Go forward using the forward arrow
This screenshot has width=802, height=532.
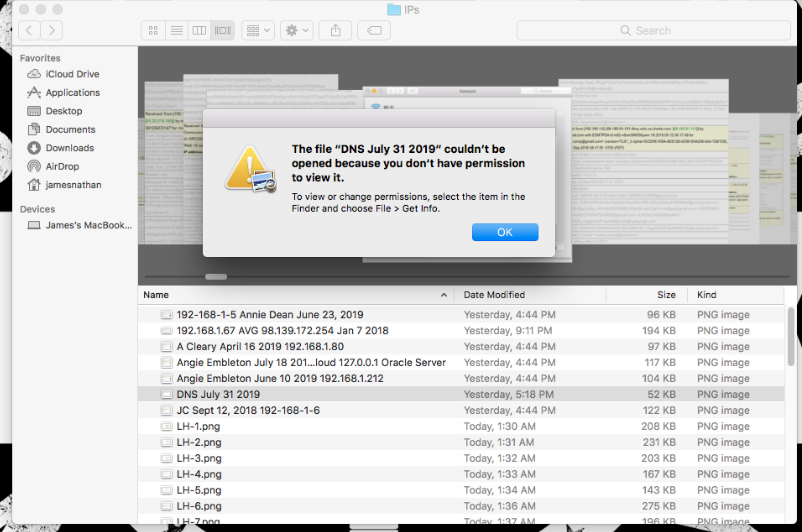point(52,31)
